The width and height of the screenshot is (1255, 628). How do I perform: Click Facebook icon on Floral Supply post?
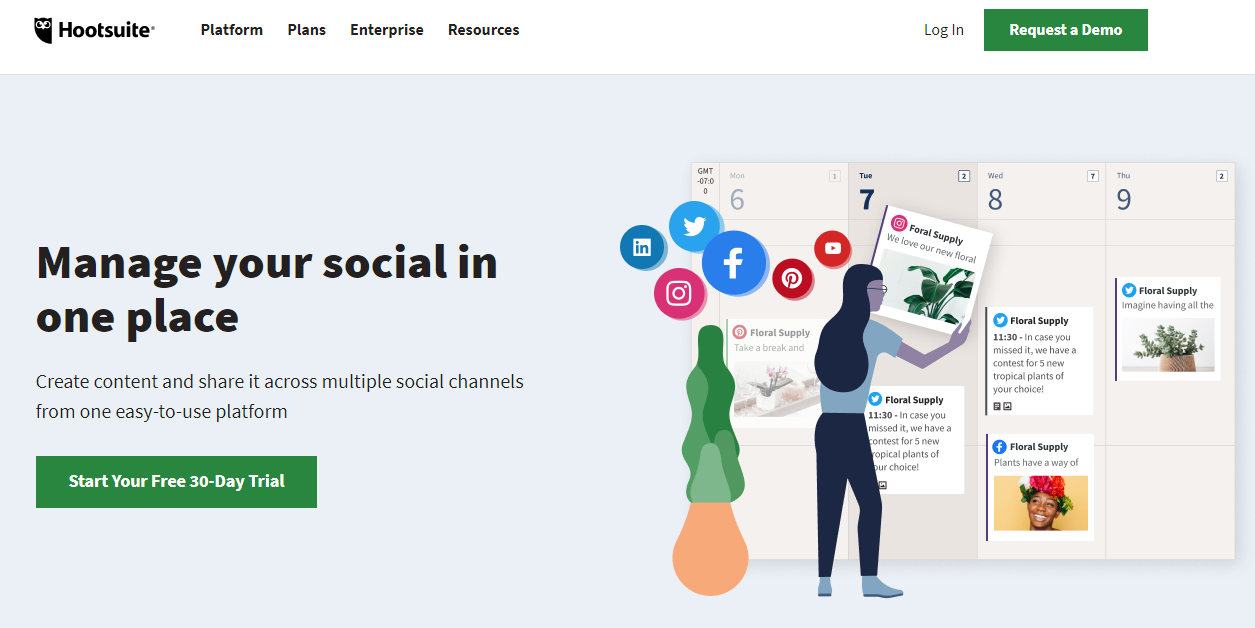(1000, 447)
